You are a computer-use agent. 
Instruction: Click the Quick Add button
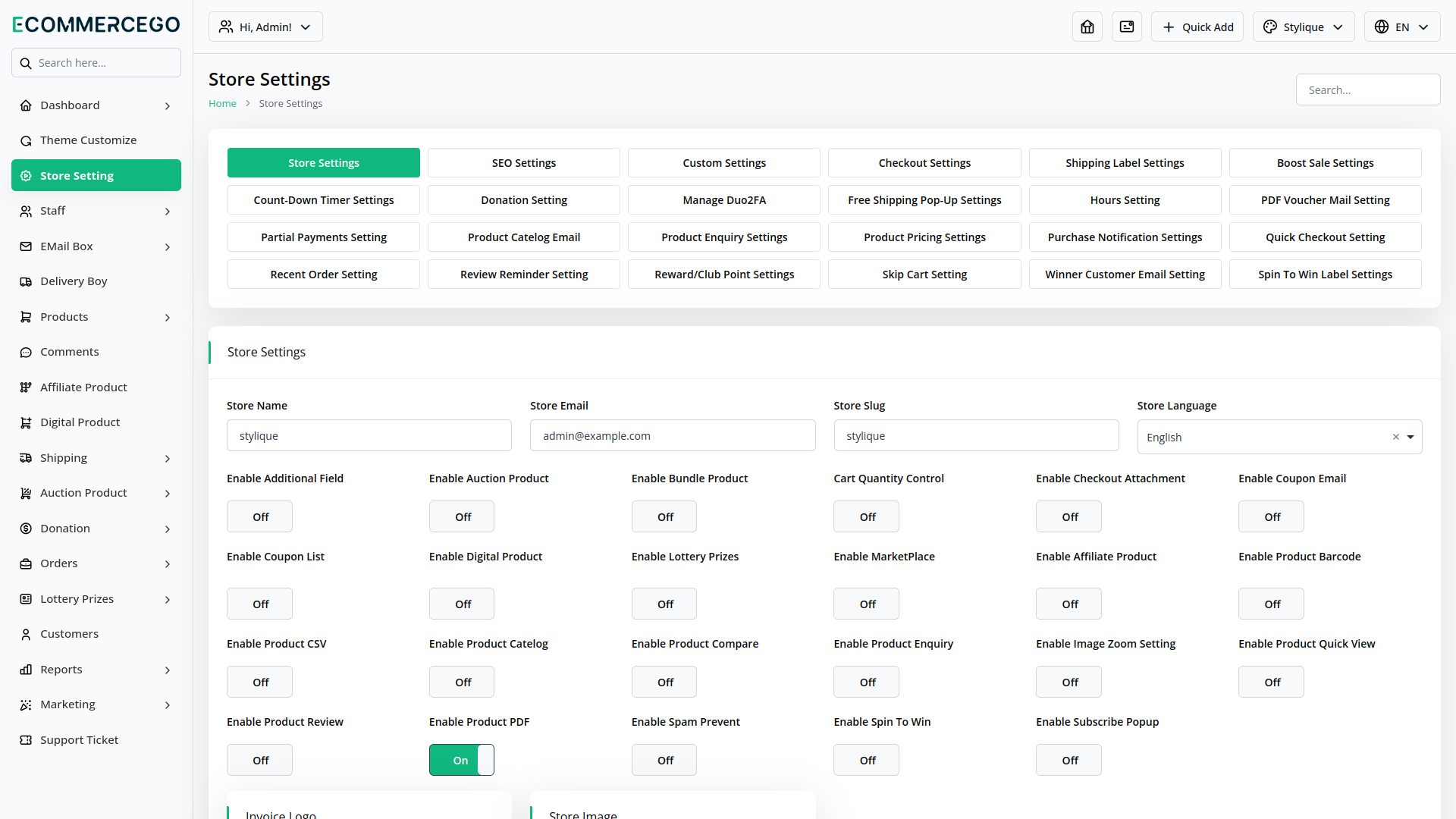[x=1197, y=27]
